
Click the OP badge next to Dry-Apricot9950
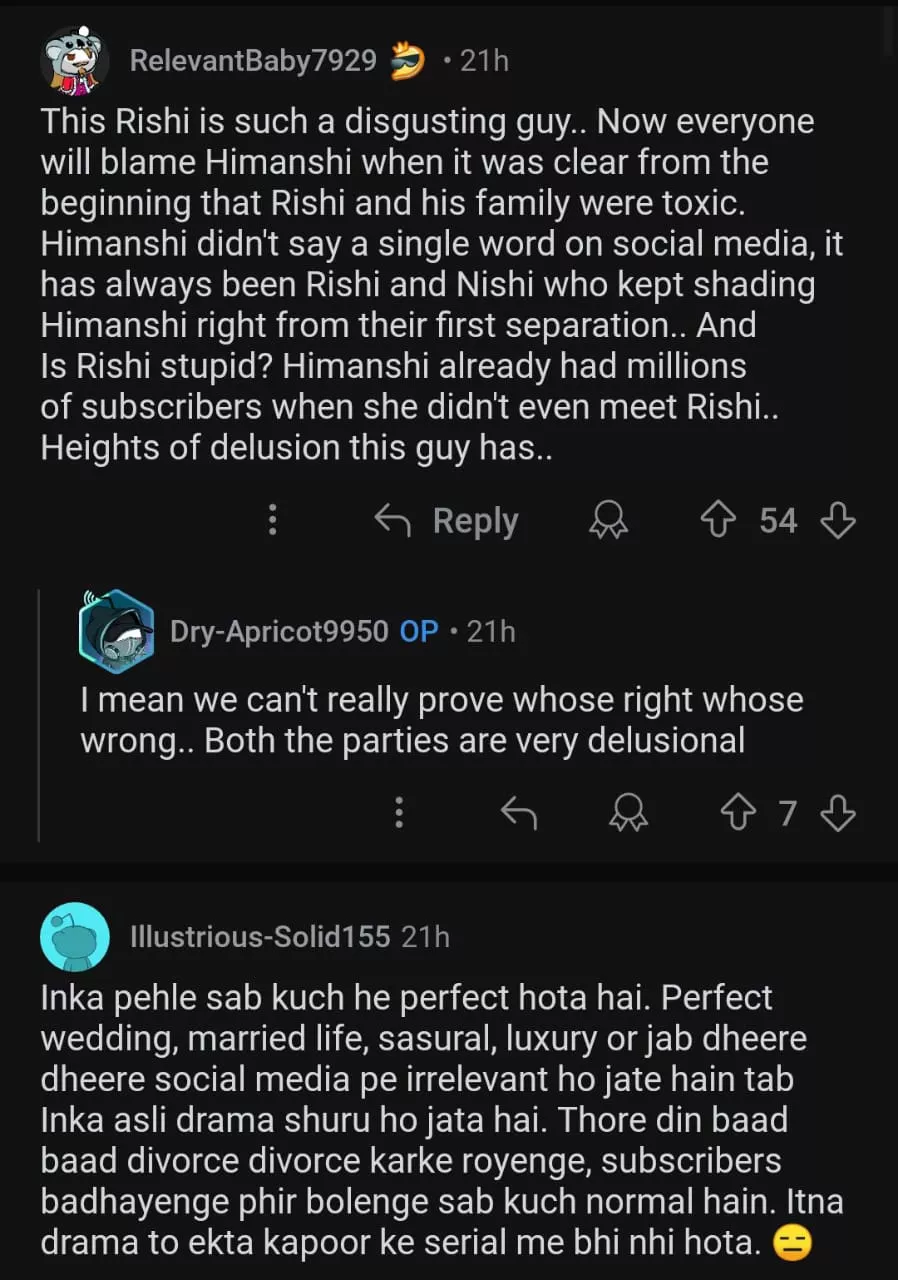(419, 631)
